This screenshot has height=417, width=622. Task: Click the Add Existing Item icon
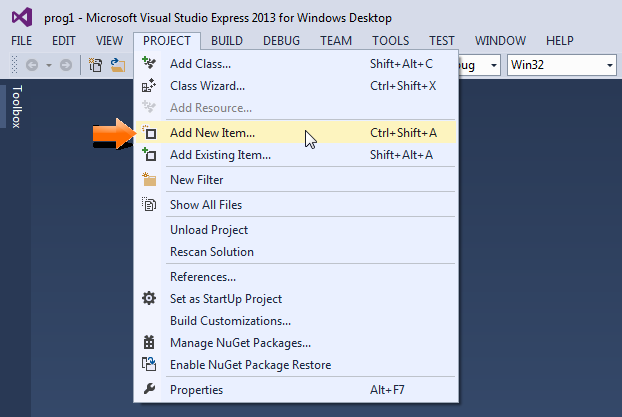(150, 155)
